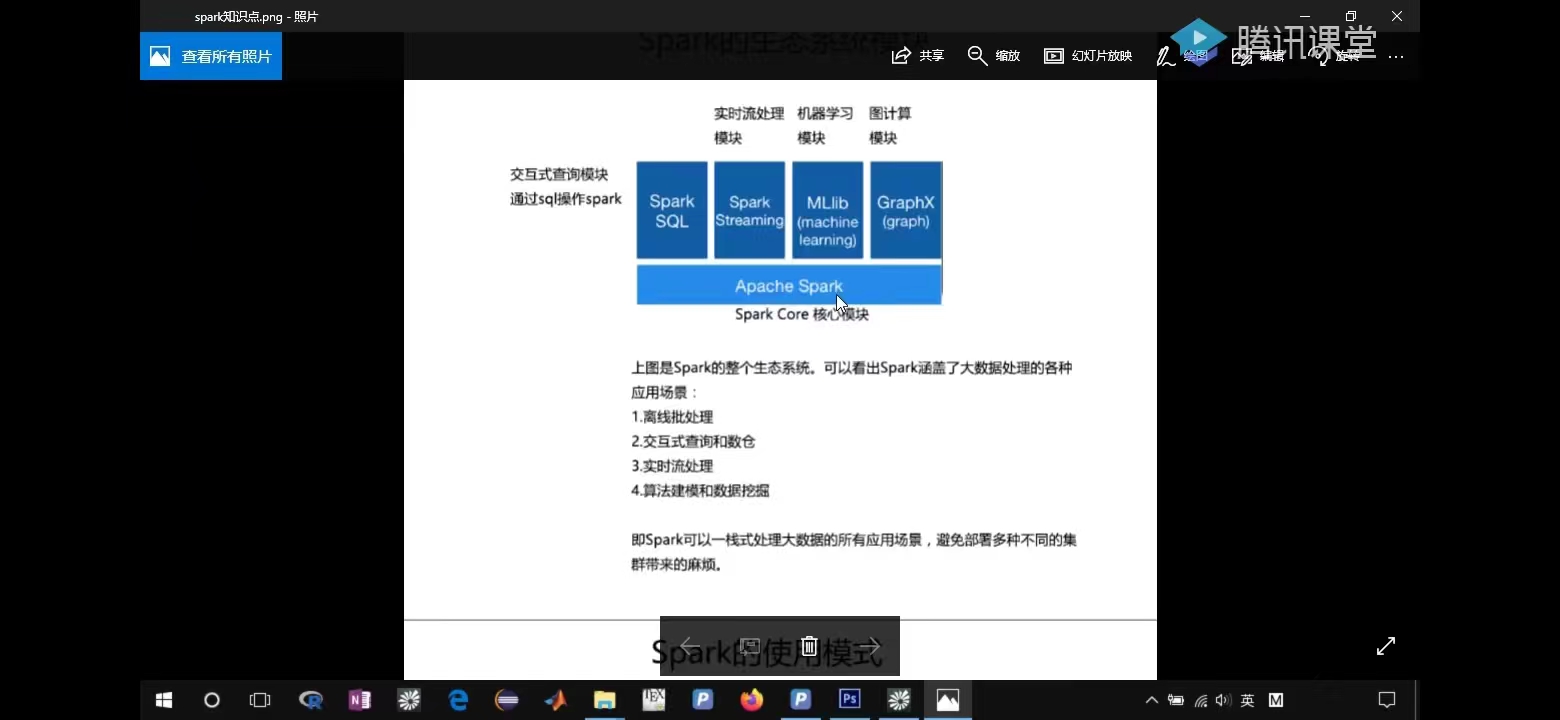The height and width of the screenshot is (720, 1560).
Task: Open Photoshop from the taskbar
Action: (850, 700)
